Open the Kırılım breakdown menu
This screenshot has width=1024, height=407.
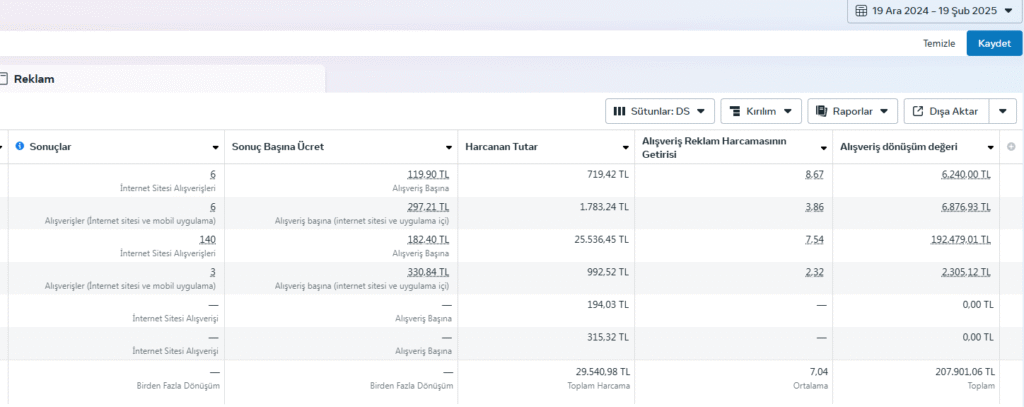click(761, 111)
